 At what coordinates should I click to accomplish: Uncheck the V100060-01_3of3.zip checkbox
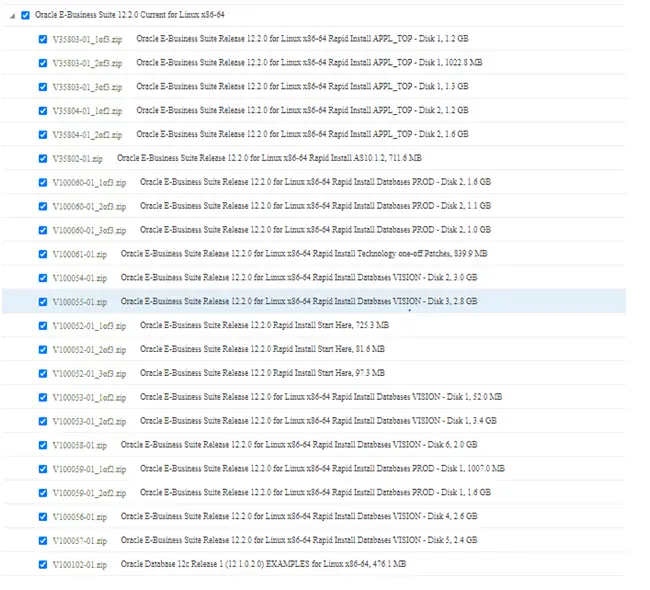tap(43, 230)
